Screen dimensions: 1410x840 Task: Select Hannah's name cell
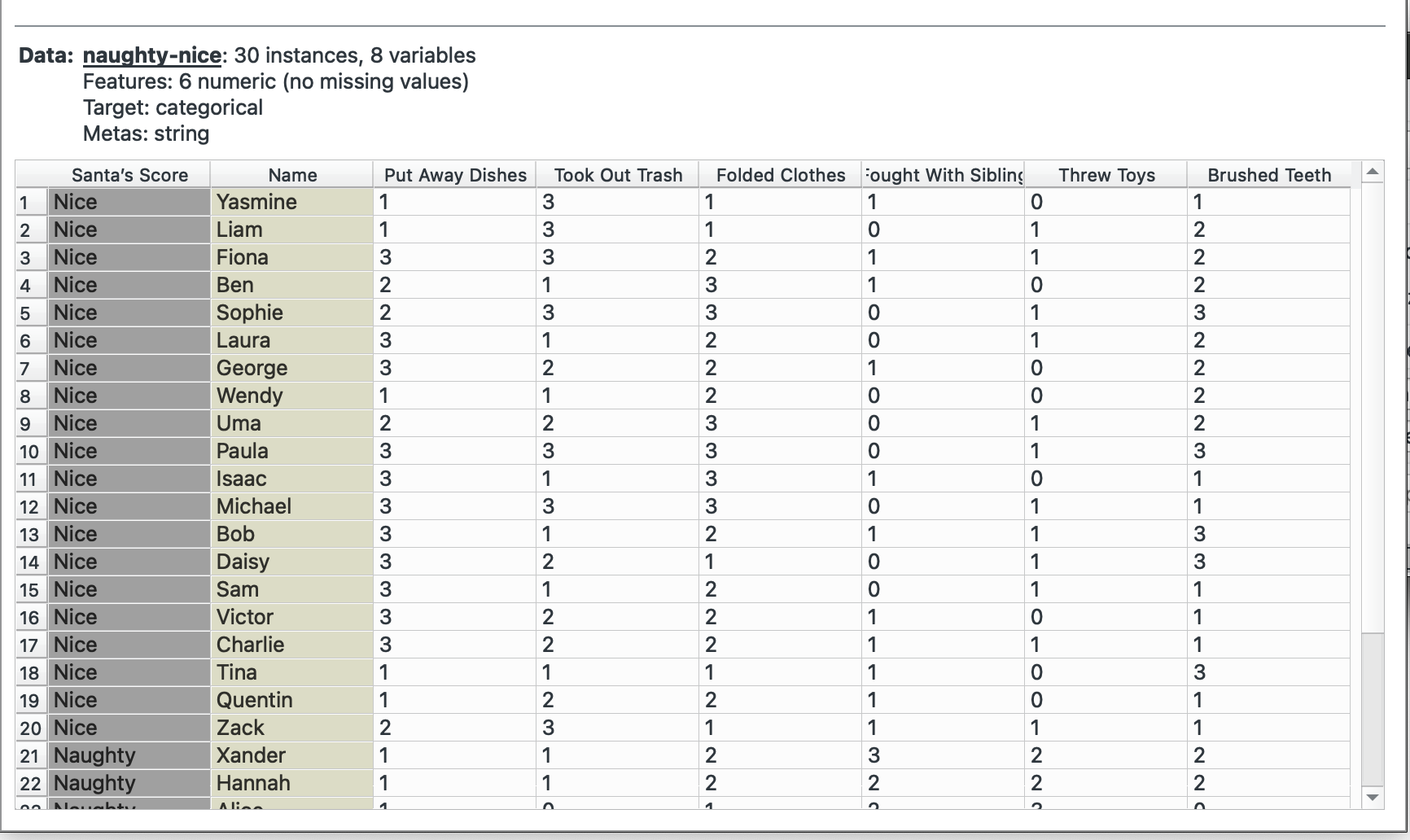(x=292, y=784)
